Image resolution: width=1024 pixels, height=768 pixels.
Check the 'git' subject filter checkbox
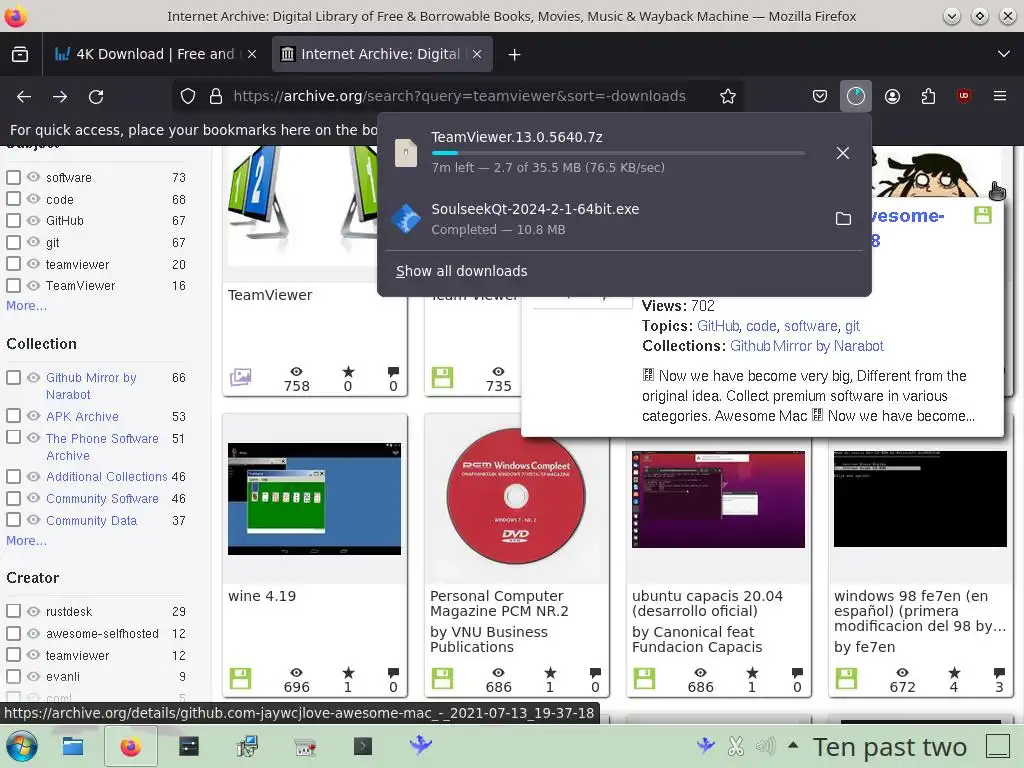coord(13,242)
